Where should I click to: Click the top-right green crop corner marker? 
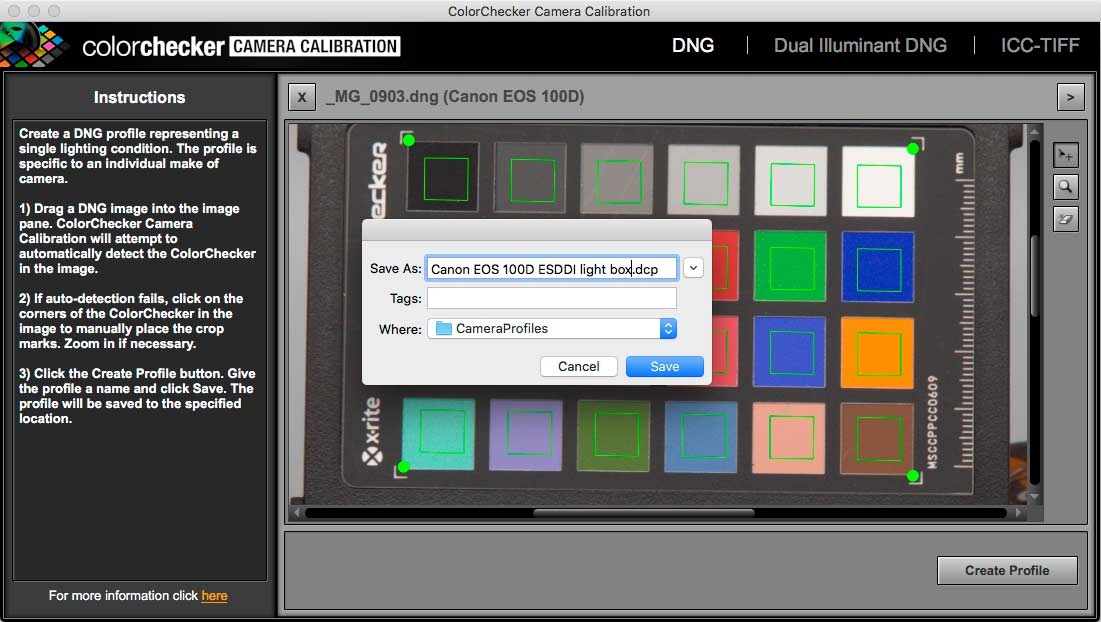913,148
